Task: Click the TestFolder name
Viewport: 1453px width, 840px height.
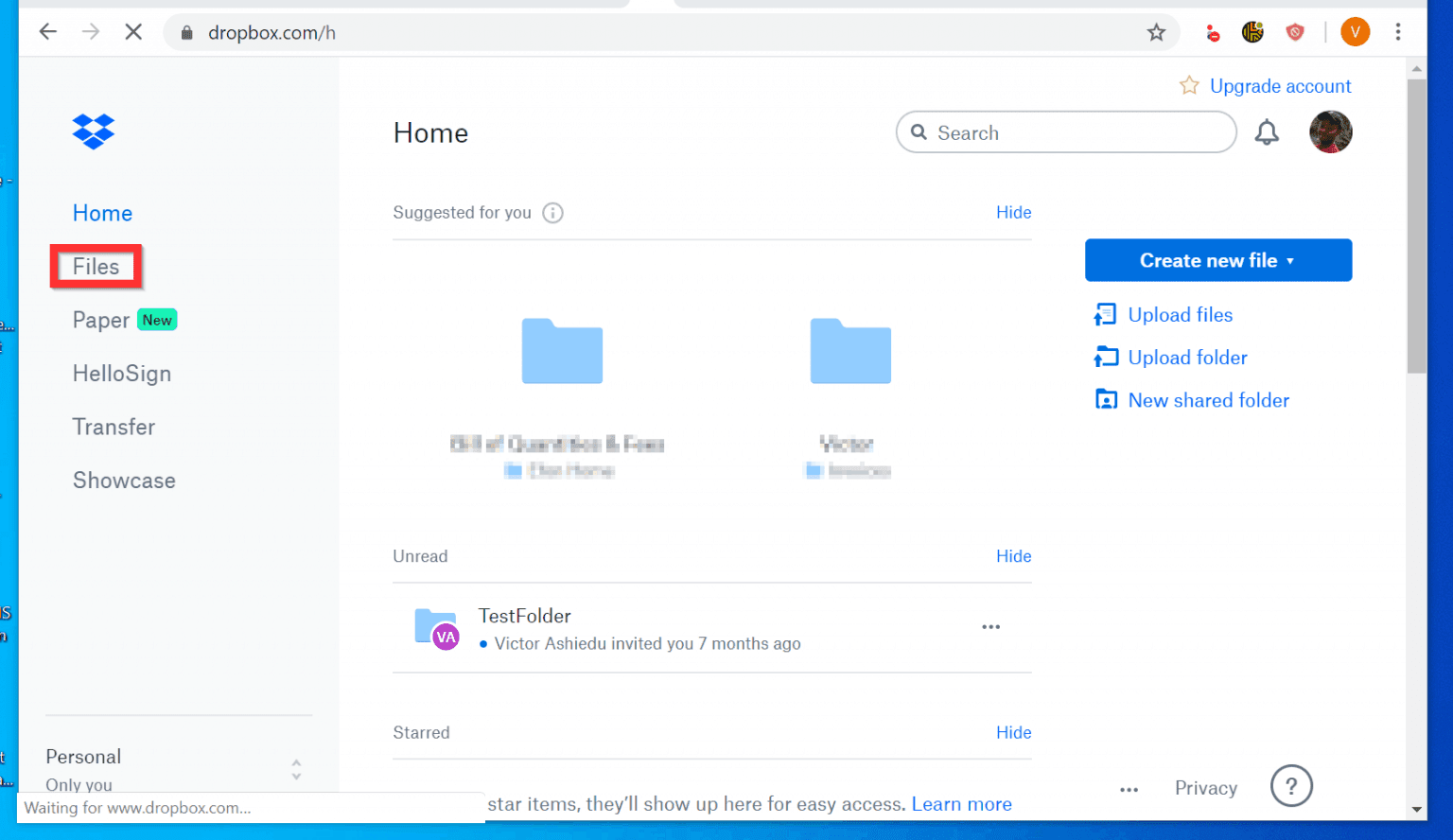Action: [525, 616]
